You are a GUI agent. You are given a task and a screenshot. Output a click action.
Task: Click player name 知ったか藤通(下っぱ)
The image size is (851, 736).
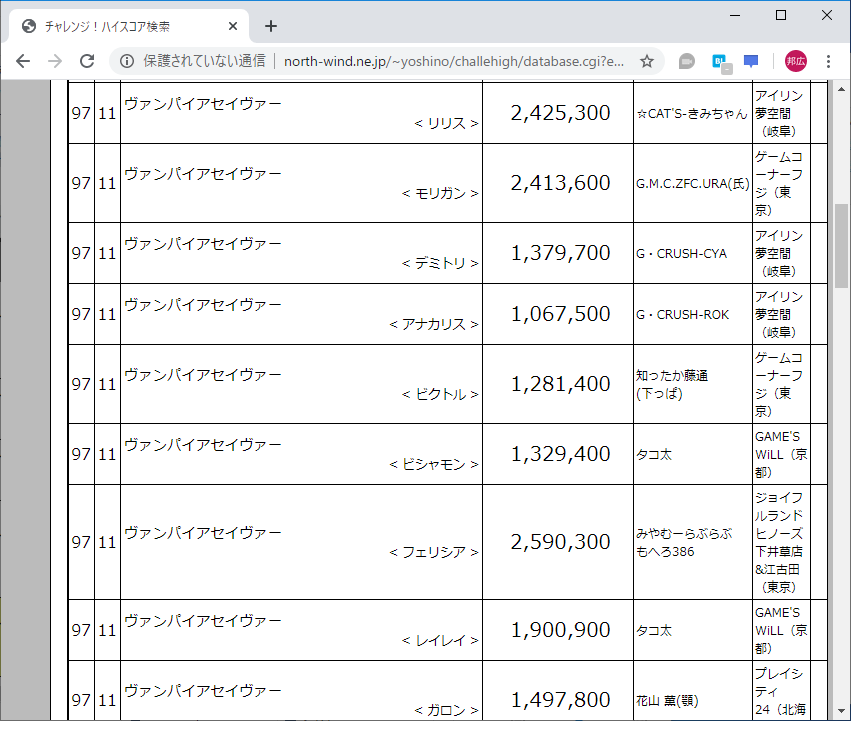[x=672, y=384]
